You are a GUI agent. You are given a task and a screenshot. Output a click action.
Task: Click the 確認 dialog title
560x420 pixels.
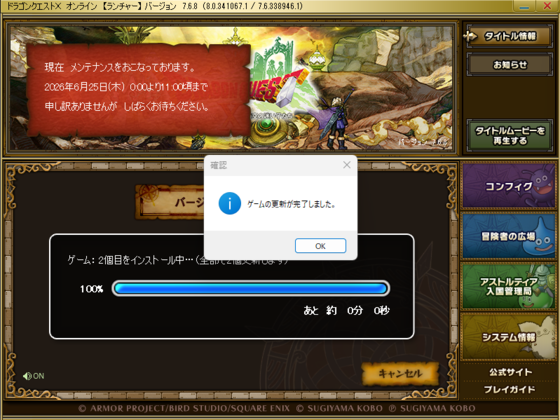point(218,165)
